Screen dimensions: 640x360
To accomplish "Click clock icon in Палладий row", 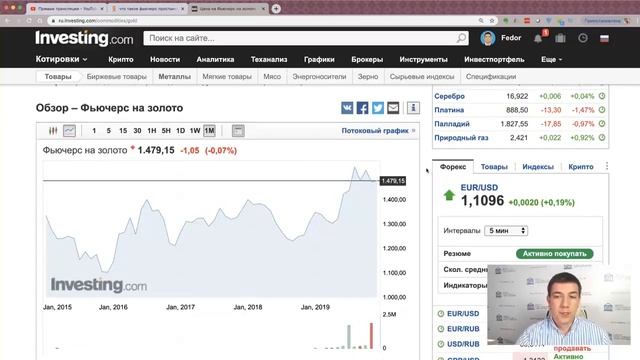I will [x=602, y=124].
